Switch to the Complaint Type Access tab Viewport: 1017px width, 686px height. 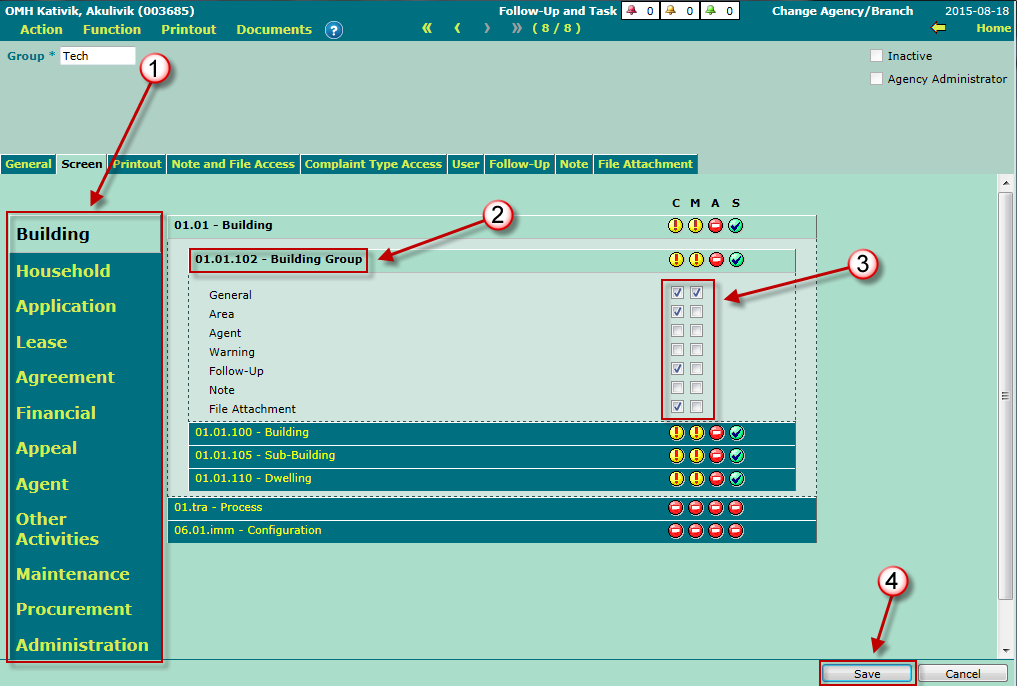point(373,164)
